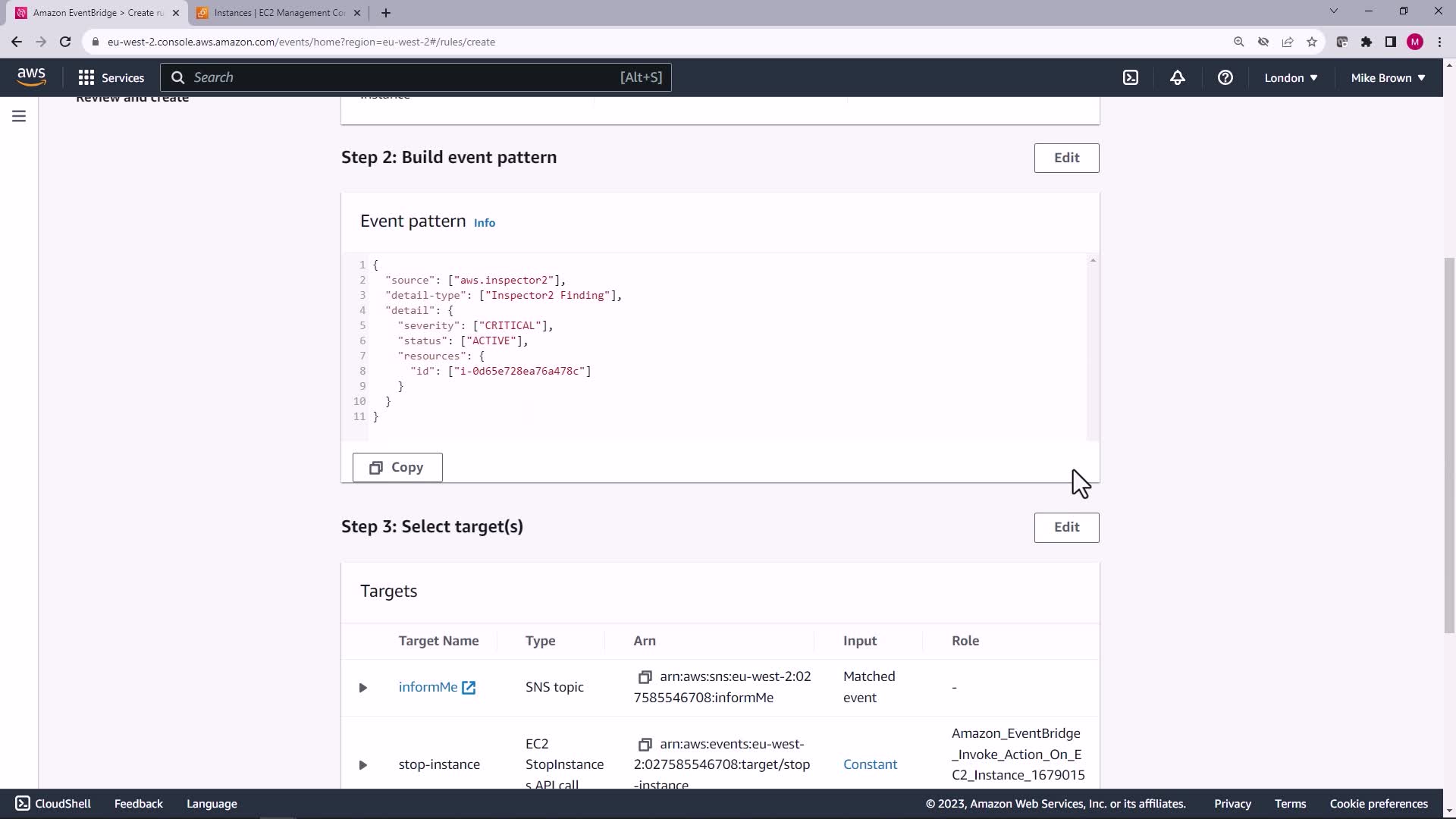The height and width of the screenshot is (819, 1456).
Task: Expand the informMe target row
Action: [x=362, y=687]
